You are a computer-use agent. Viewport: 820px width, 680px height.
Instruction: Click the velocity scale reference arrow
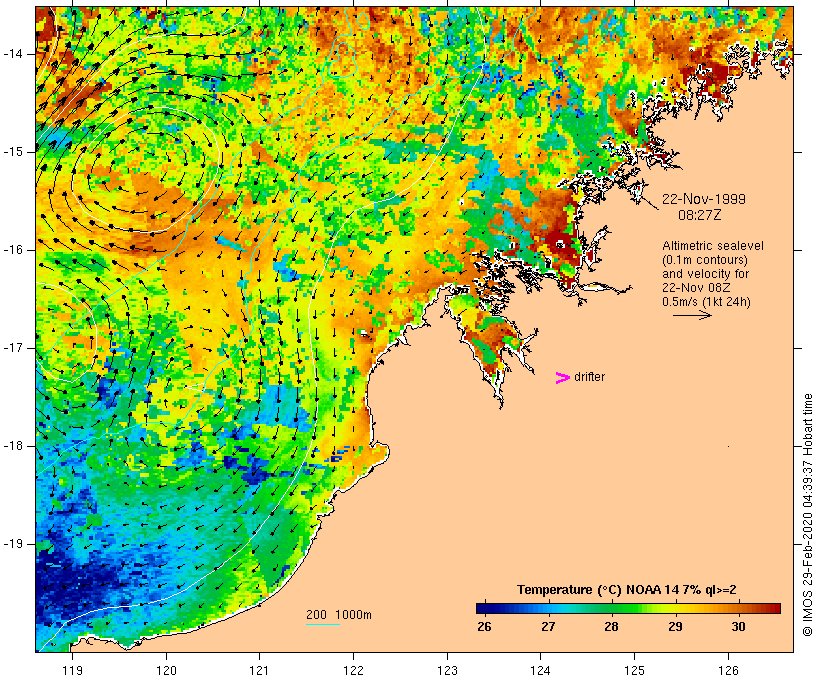[x=692, y=315]
